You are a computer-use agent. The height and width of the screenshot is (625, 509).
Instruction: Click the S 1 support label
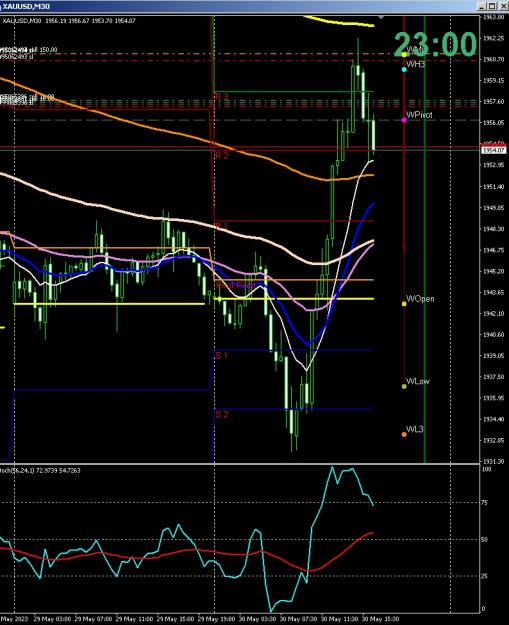(222, 355)
